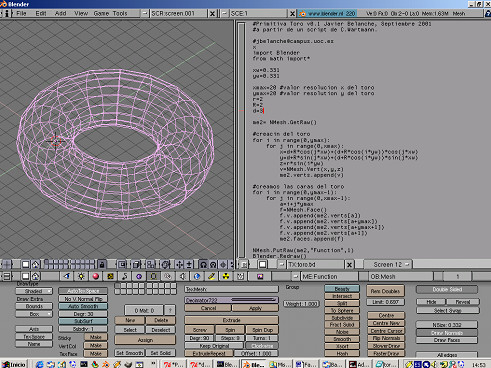Open the Shaded DrawType dropdown
This screenshot has height=368, width=491.
coord(34,291)
